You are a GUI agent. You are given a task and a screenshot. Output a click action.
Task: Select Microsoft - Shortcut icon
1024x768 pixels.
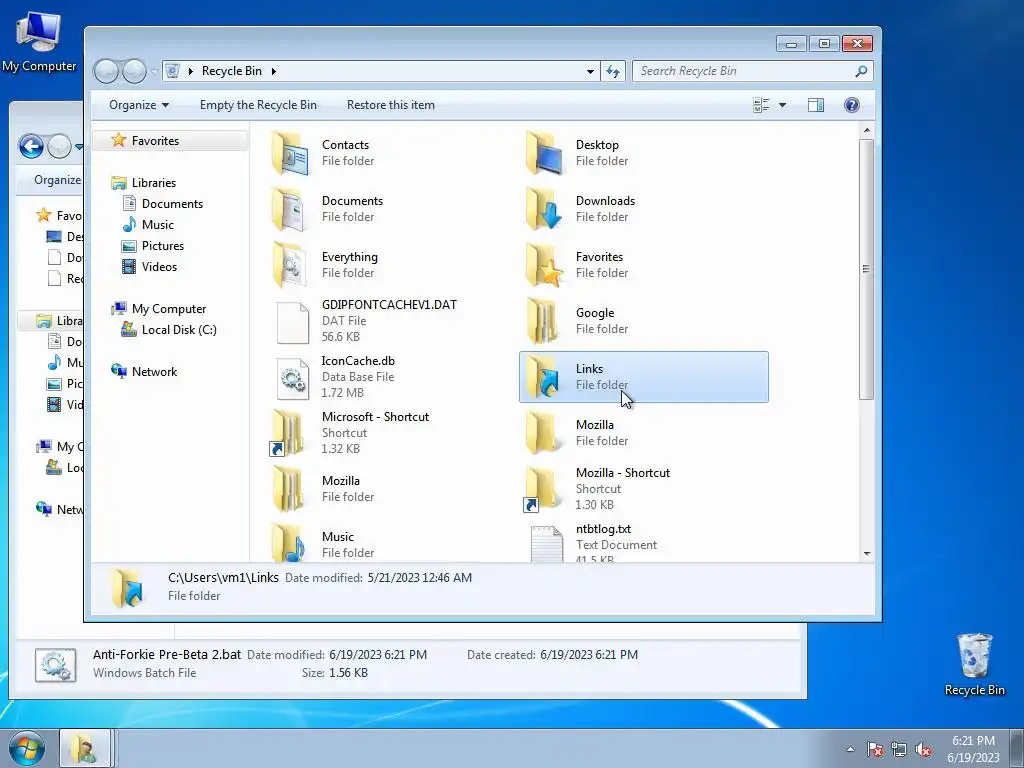tap(287, 432)
